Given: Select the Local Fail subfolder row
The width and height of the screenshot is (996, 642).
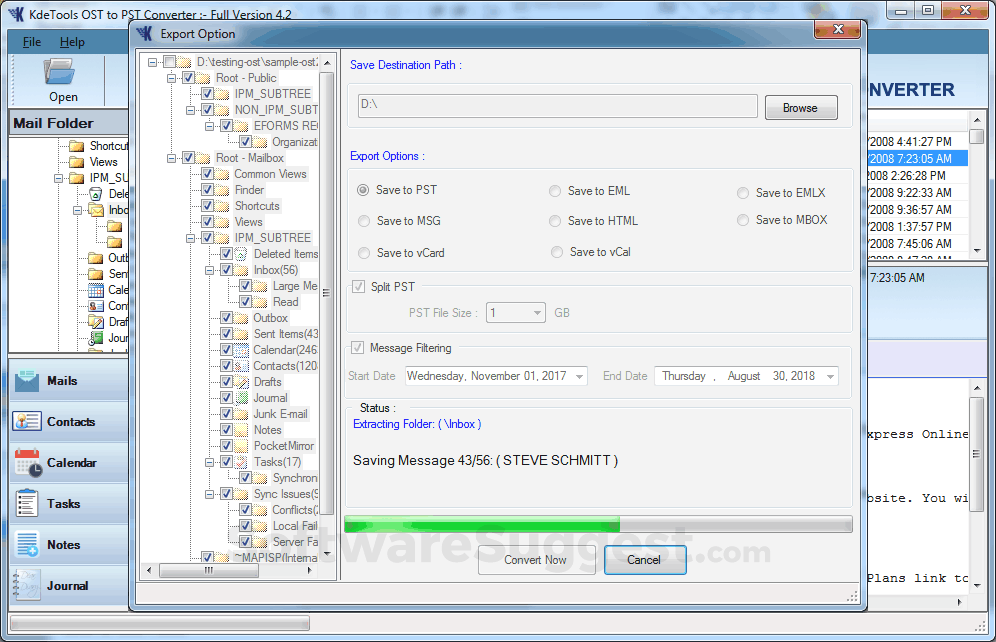Looking at the screenshot, I should pyautogui.click(x=295, y=526).
